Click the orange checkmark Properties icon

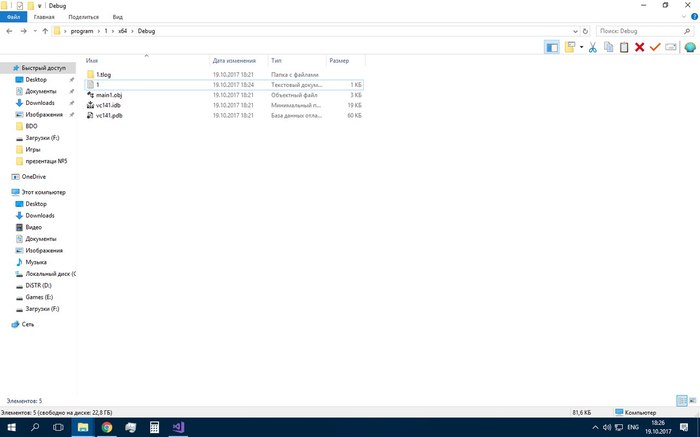click(655, 47)
